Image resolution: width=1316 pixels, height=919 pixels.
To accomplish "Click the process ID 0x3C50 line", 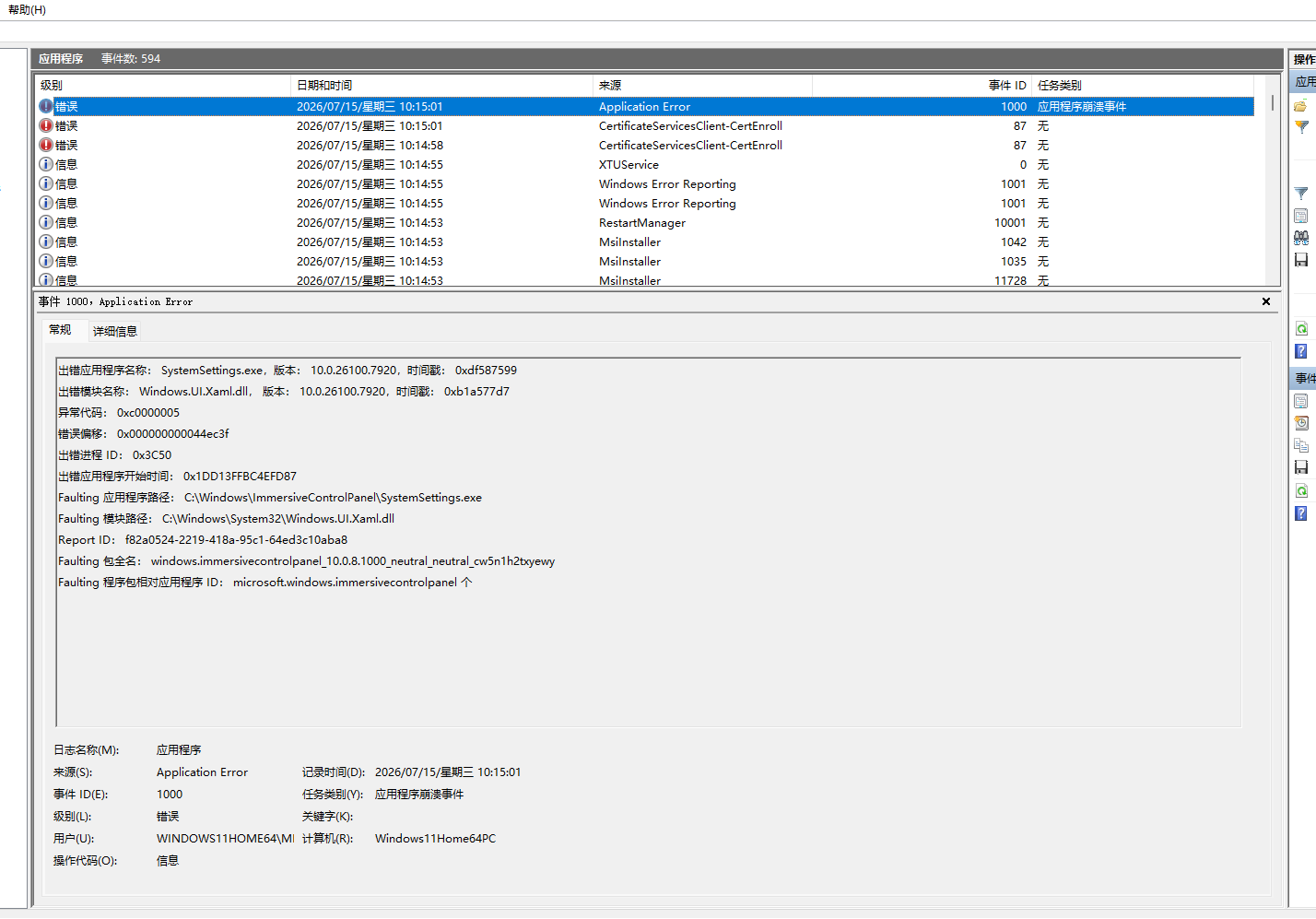I will tap(115, 454).
